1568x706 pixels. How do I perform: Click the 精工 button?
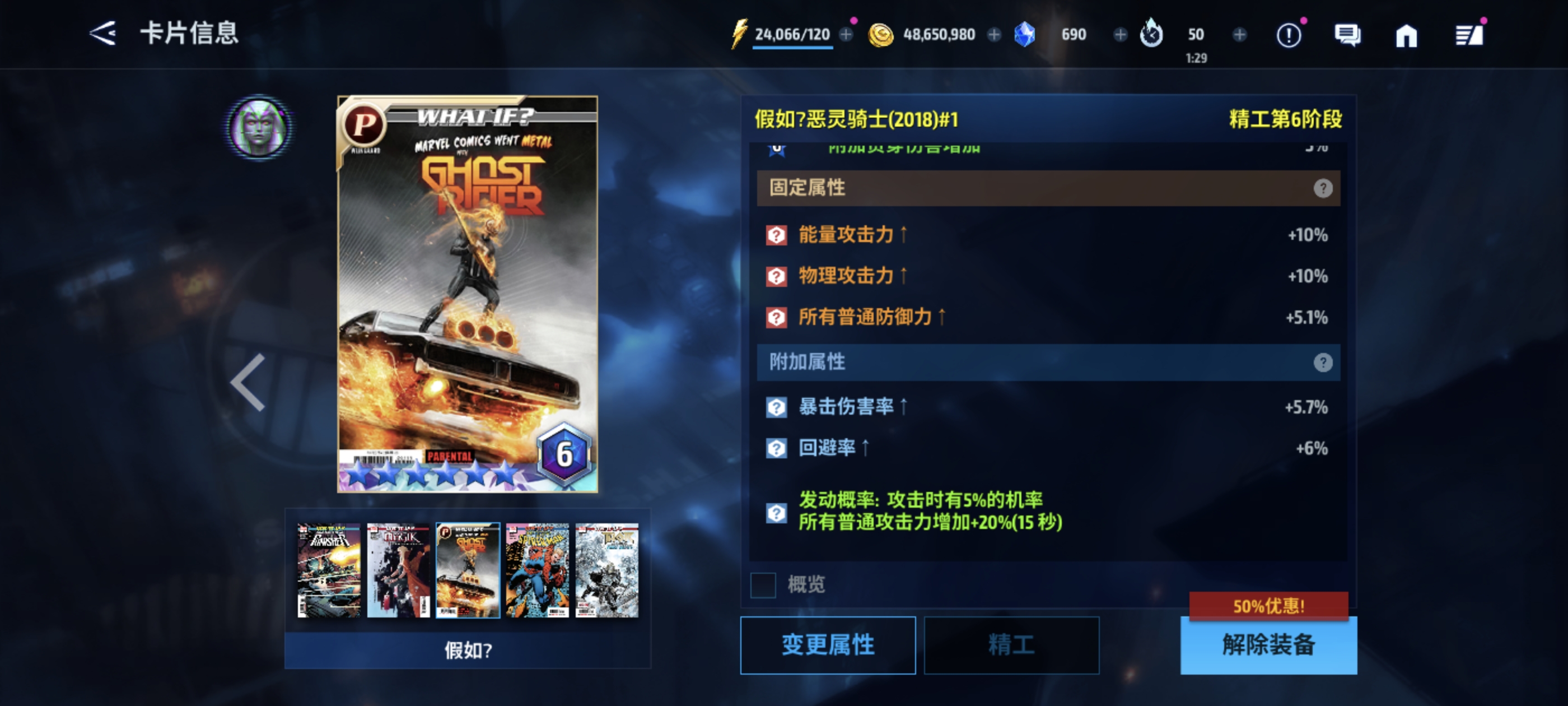(1011, 645)
